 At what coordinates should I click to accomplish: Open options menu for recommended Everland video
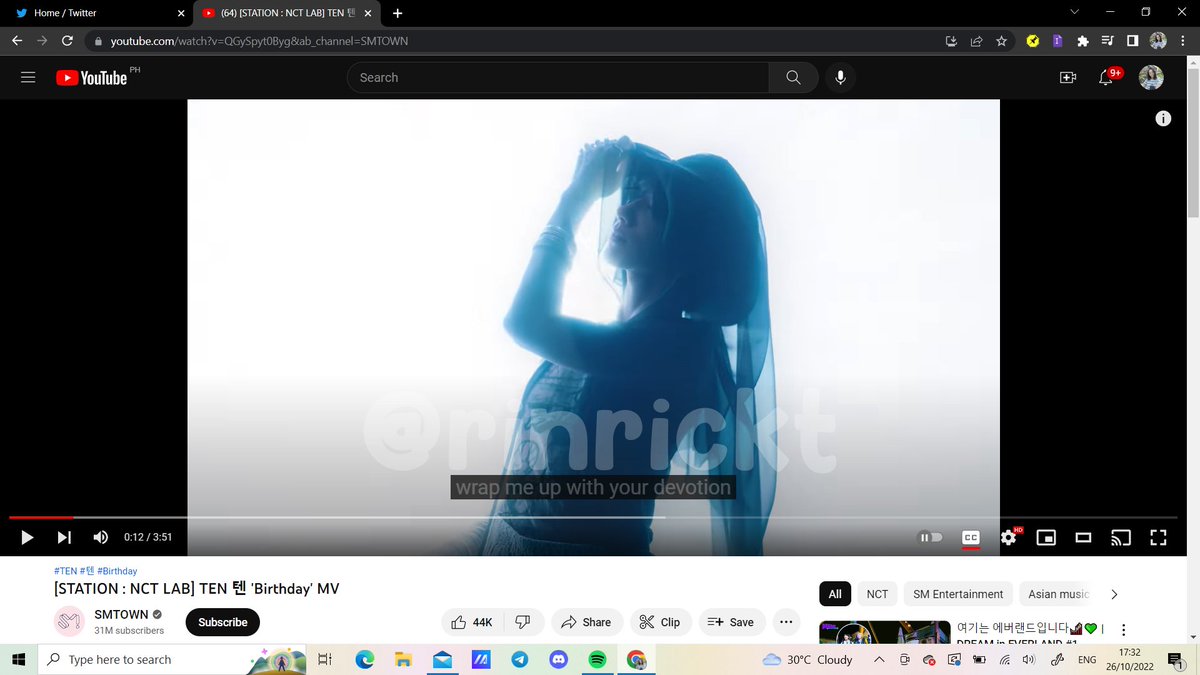(1124, 631)
